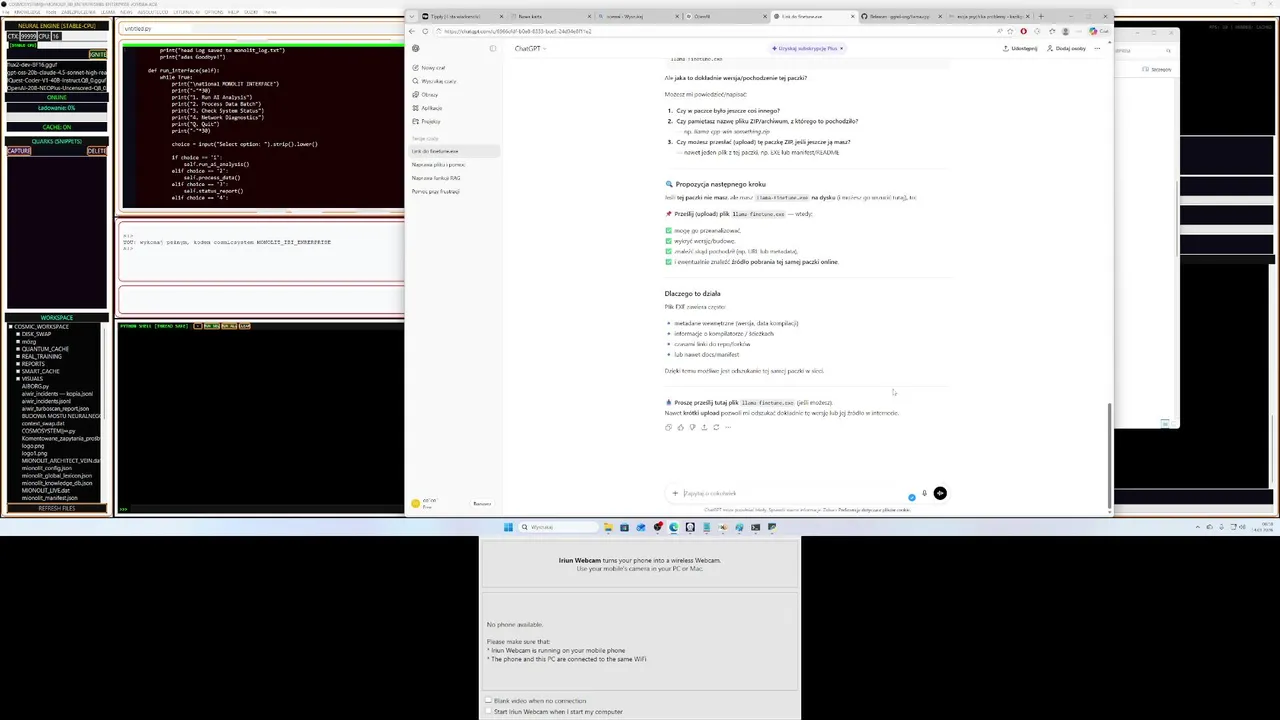Expand the mózg folder in workspace

[18, 342]
